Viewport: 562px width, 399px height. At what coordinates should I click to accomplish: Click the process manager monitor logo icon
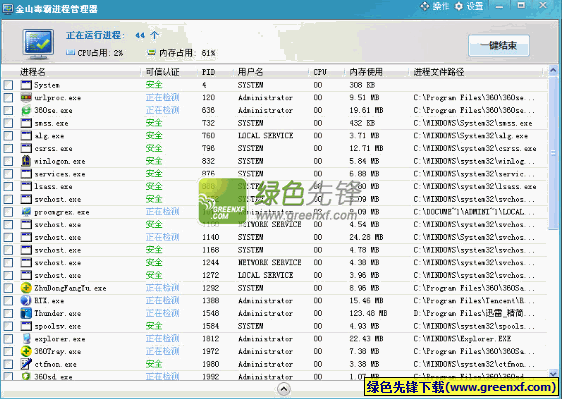point(38,44)
